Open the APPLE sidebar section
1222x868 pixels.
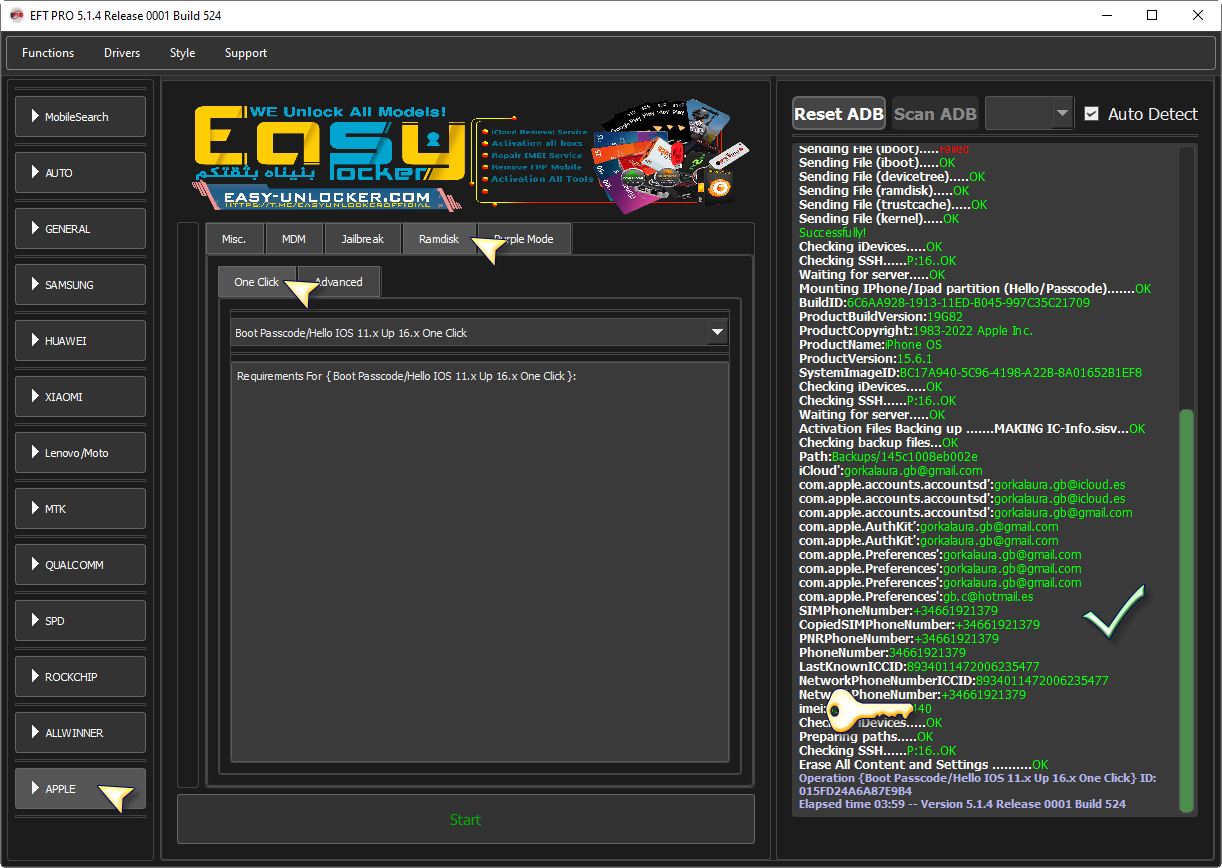(x=81, y=789)
